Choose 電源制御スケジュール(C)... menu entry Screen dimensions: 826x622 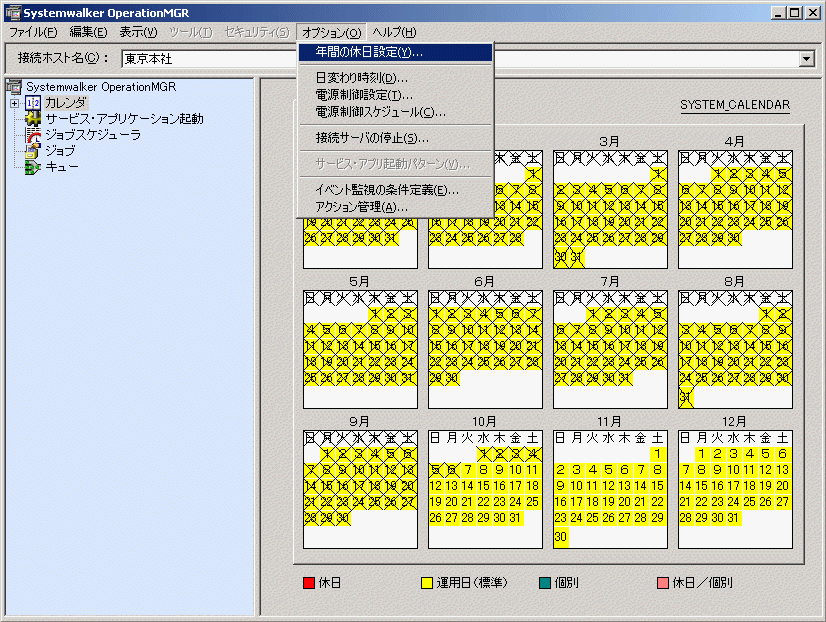click(395, 112)
